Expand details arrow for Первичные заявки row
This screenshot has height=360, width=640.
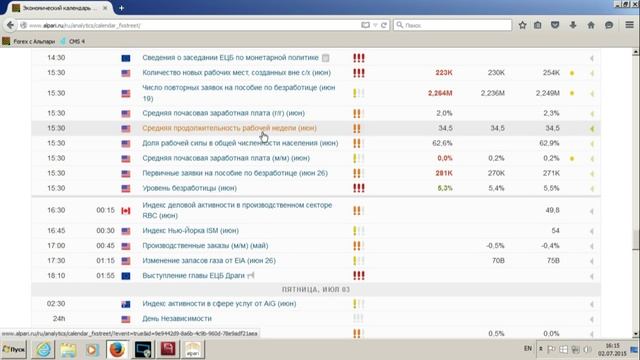(x=591, y=173)
